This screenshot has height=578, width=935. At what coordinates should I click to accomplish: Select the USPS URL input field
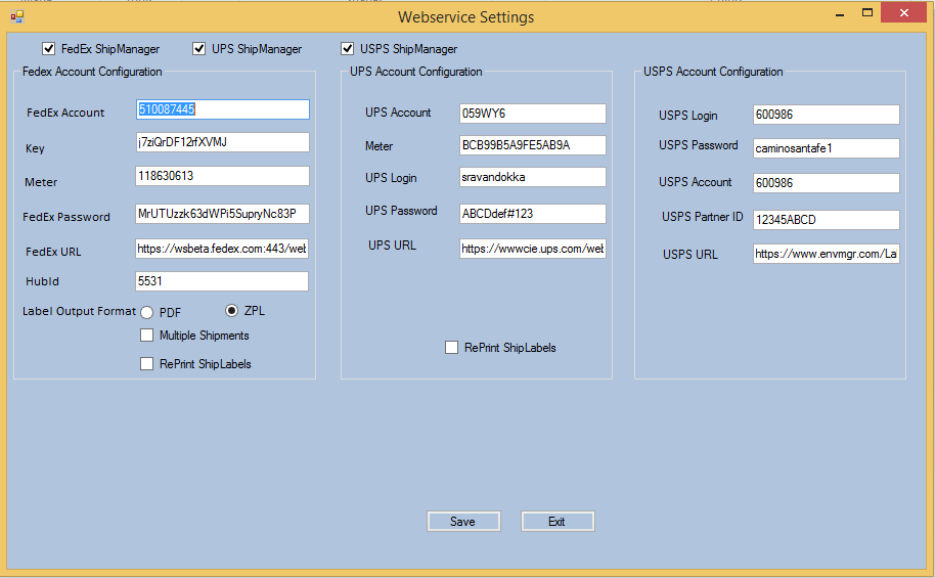(826, 254)
